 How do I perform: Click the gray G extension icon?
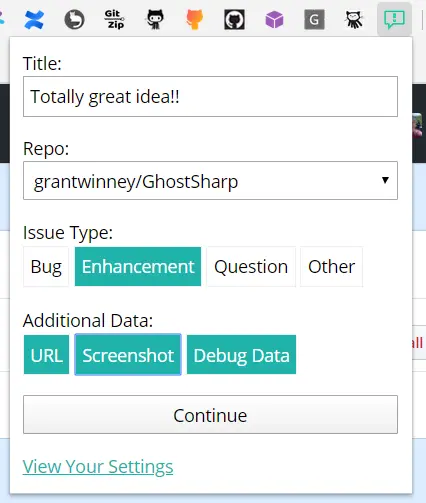tap(314, 20)
